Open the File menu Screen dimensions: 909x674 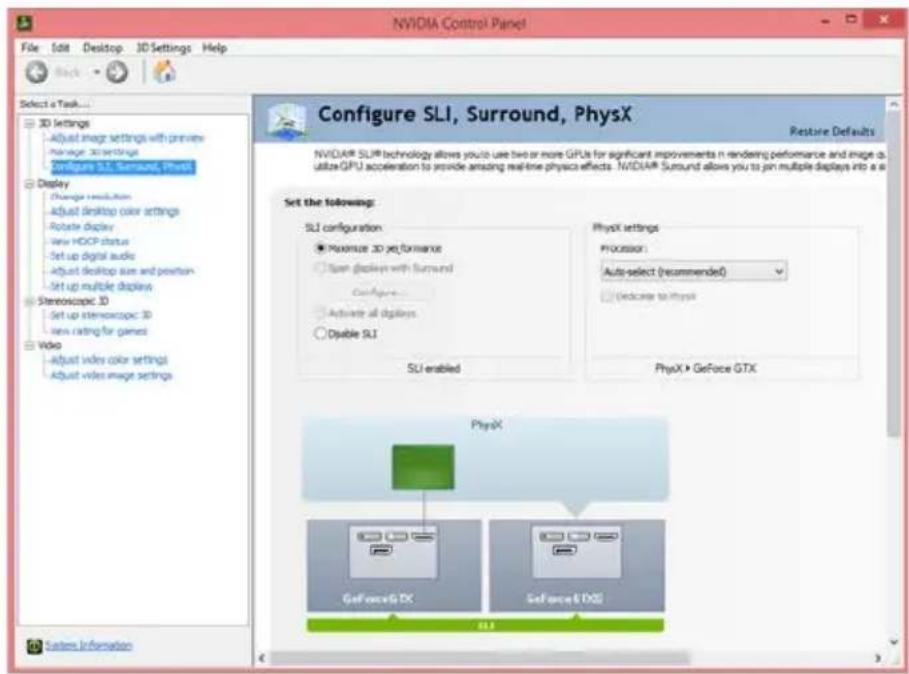30,48
